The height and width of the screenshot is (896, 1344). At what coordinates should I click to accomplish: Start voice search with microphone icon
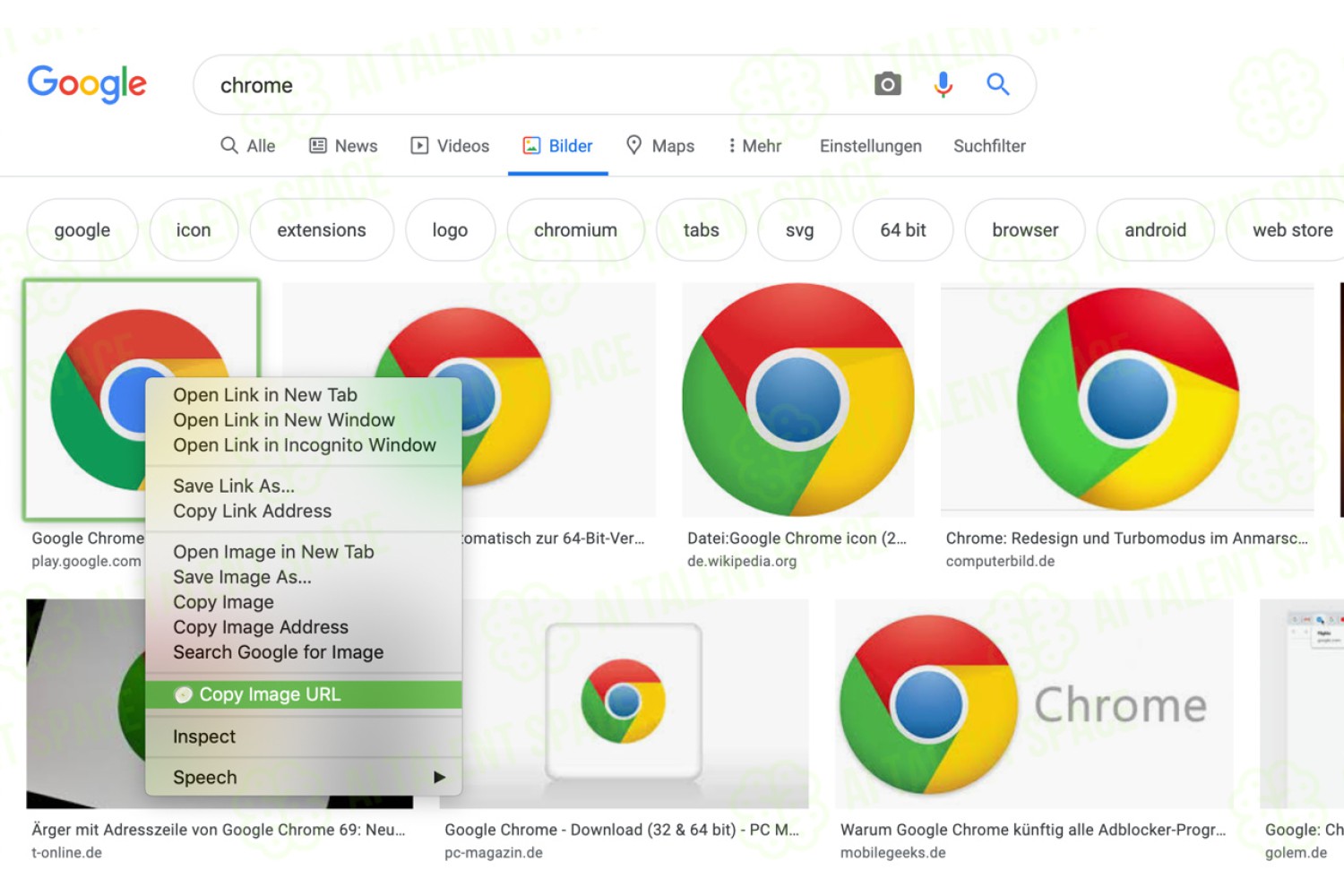(x=943, y=84)
